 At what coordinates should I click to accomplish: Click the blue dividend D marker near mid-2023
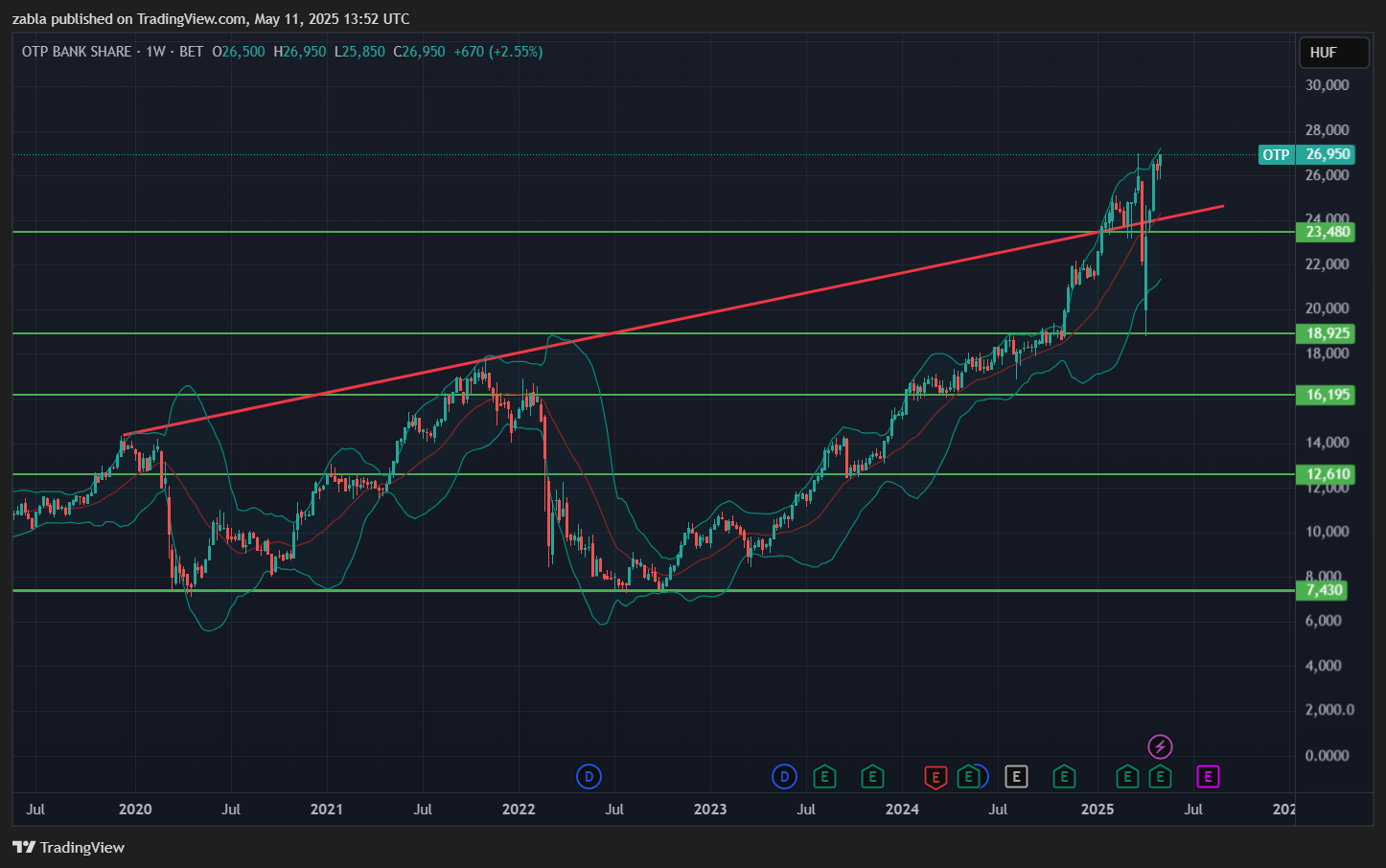tap(784, 777)
